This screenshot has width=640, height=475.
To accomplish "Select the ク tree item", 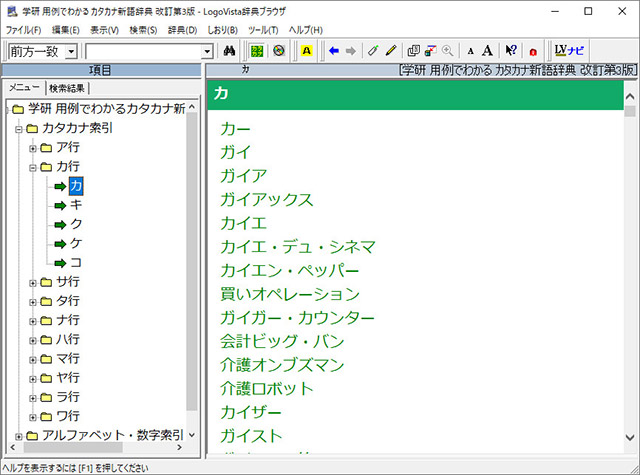I will [76, 224].
